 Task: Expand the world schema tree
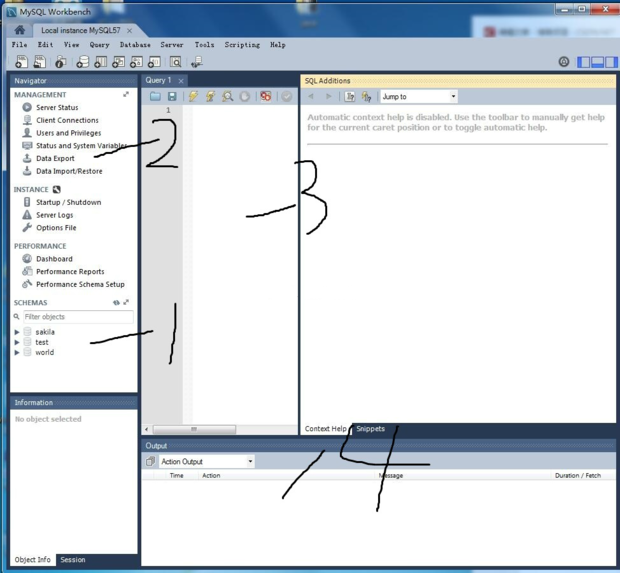[17, 352]
